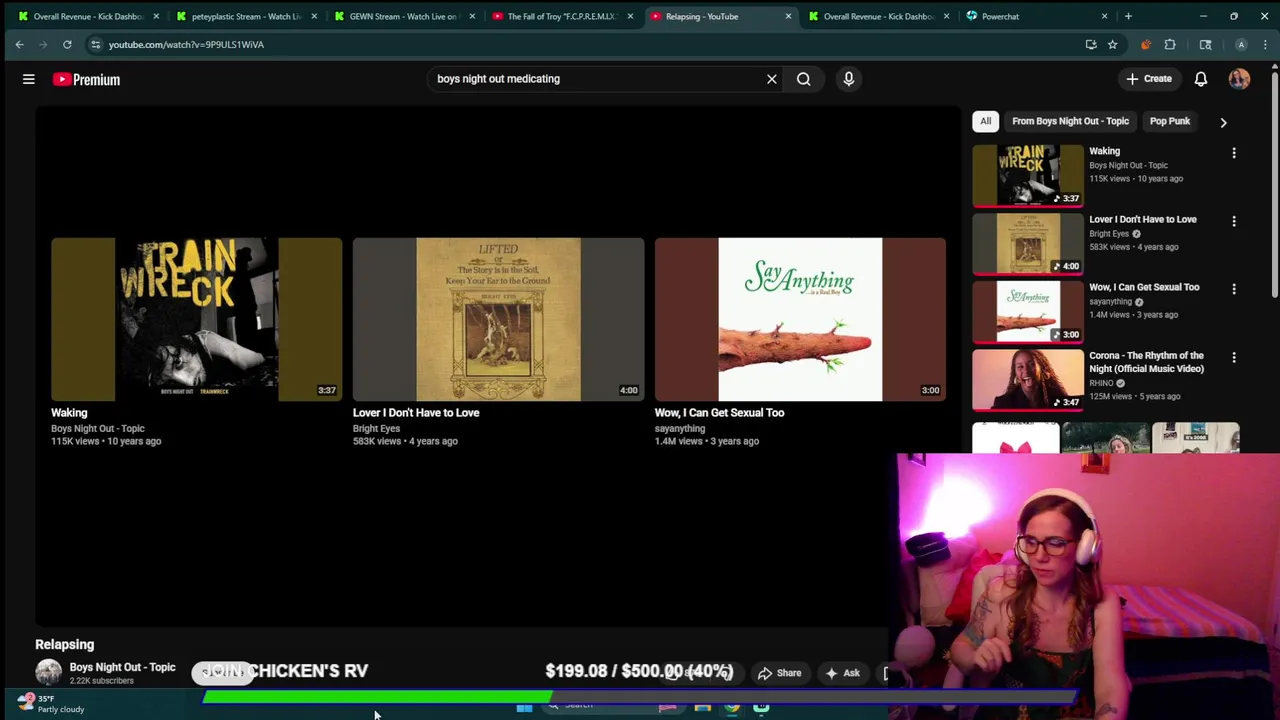
Task: Show more filter chips with arrow
Action: click(x=1223, y=122)
